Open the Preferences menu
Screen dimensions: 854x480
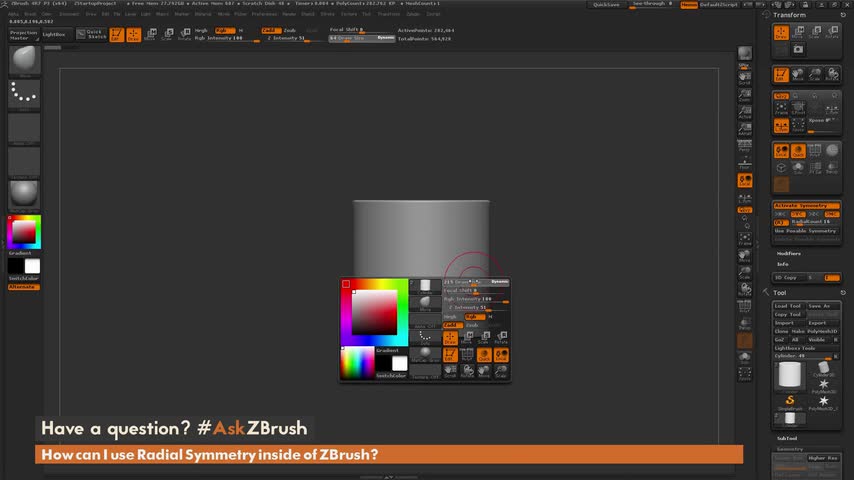[x=264, y=14]
